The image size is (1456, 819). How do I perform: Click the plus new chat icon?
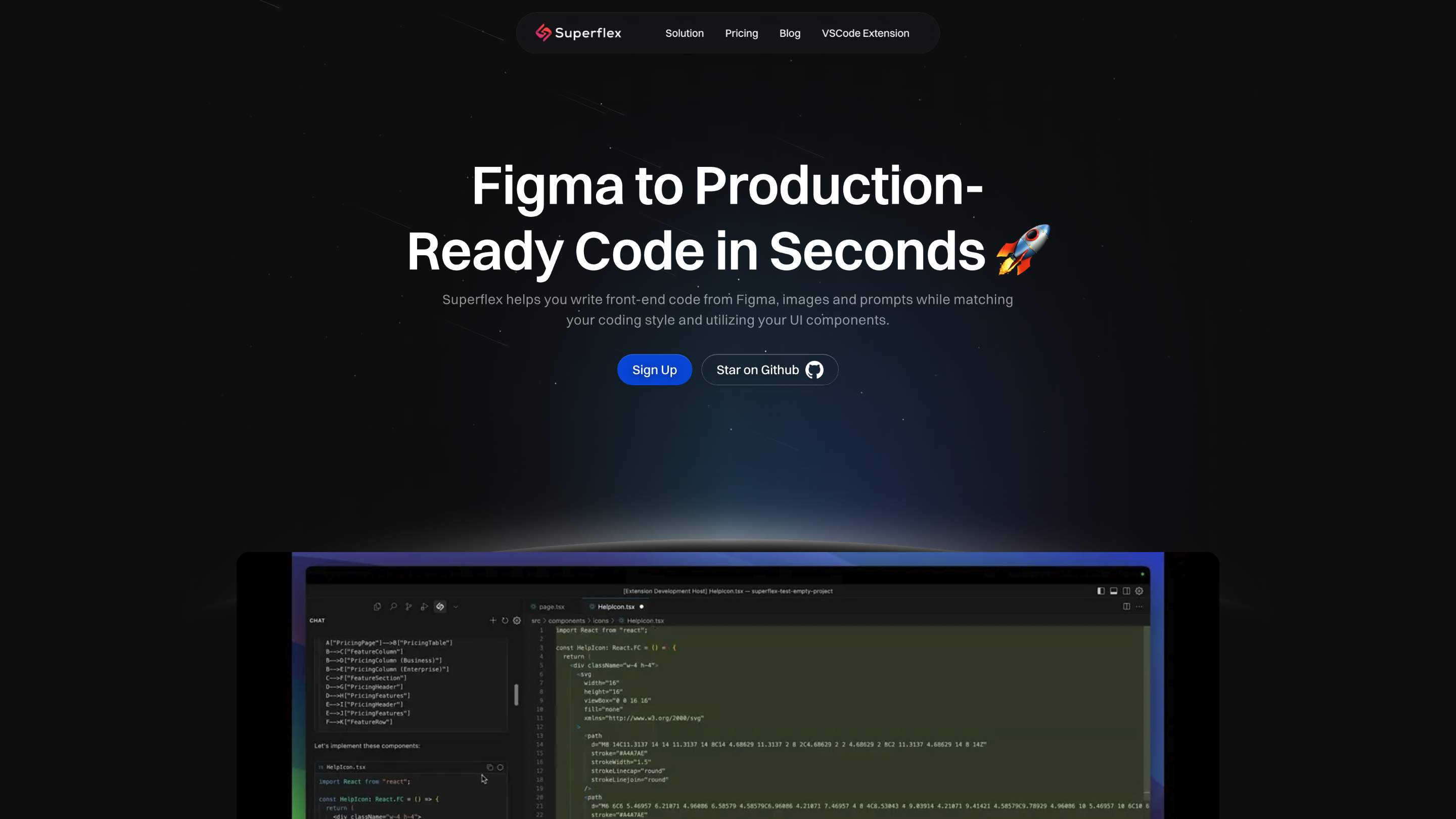[493, 620]
